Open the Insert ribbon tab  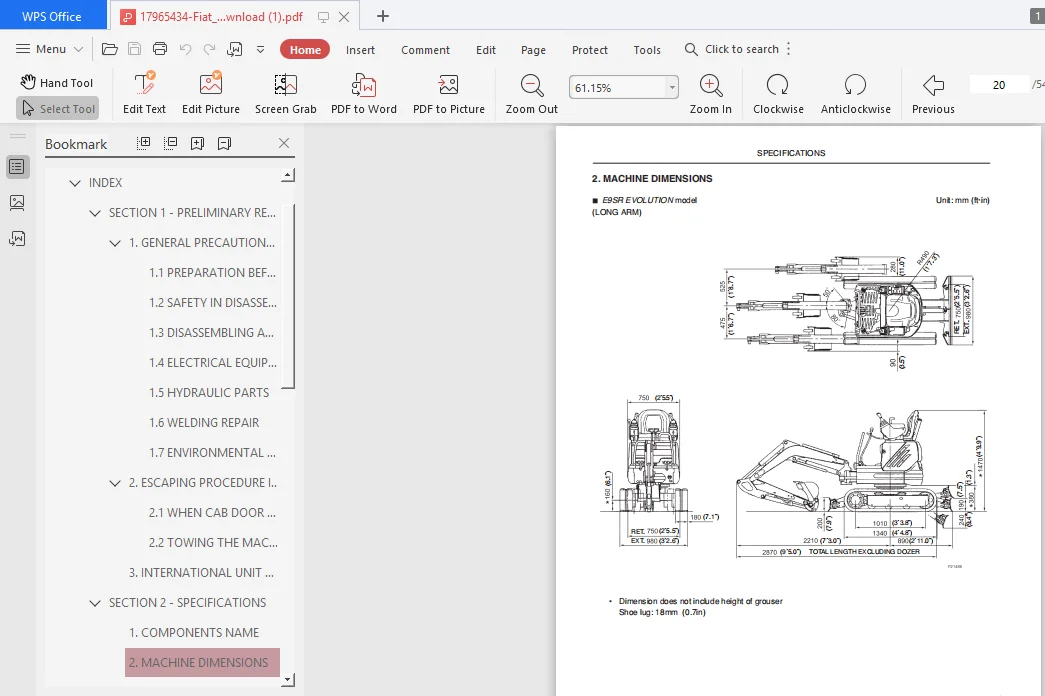click(360, 50)
